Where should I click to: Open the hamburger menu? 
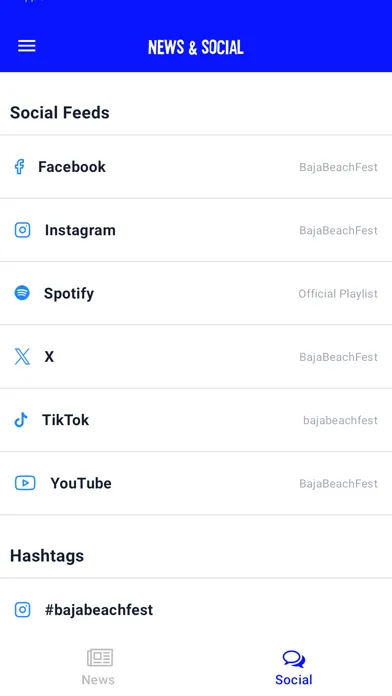(x=27, y=46)
